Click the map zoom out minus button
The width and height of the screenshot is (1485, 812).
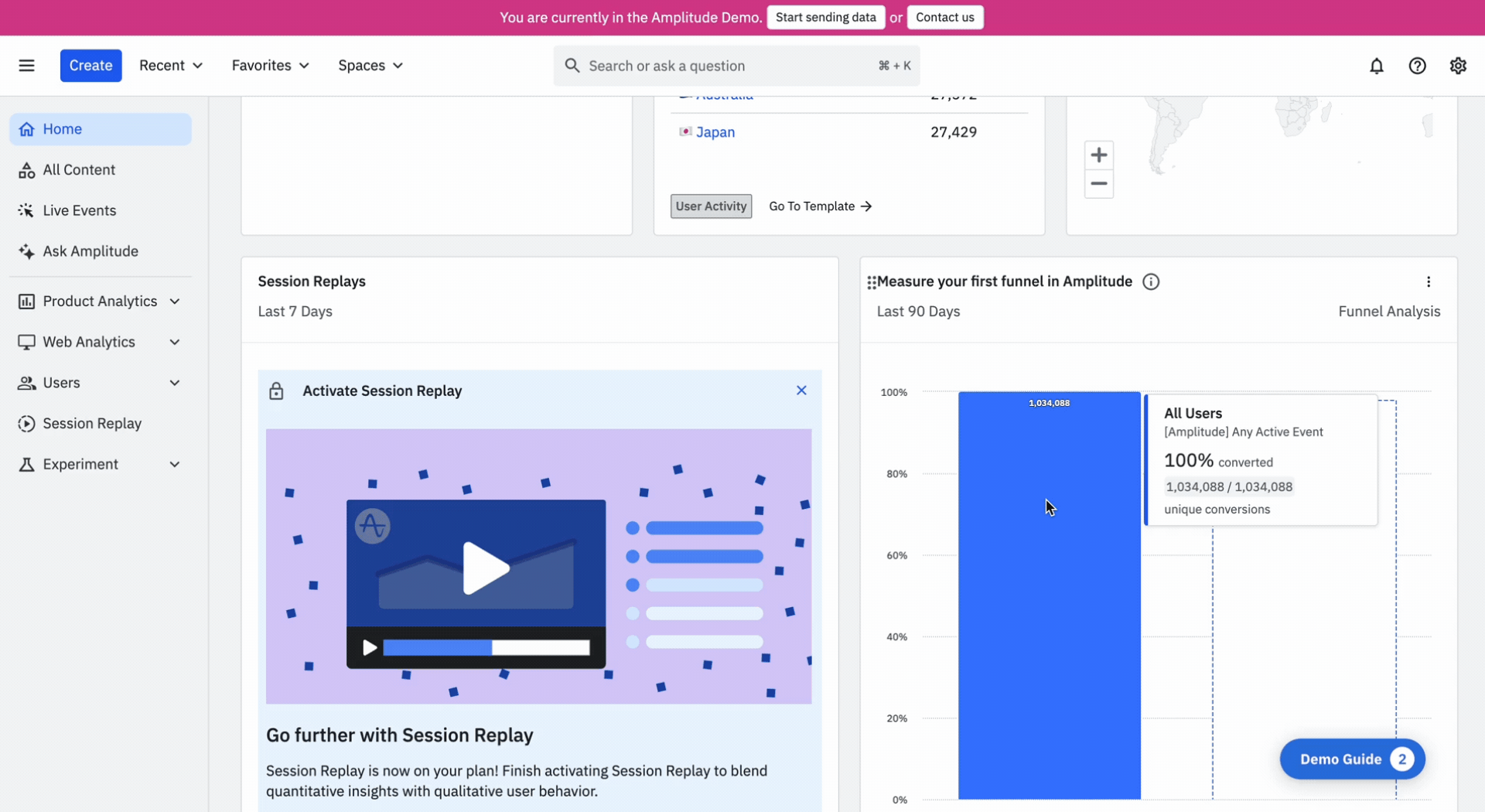(x=1098, y=184)
